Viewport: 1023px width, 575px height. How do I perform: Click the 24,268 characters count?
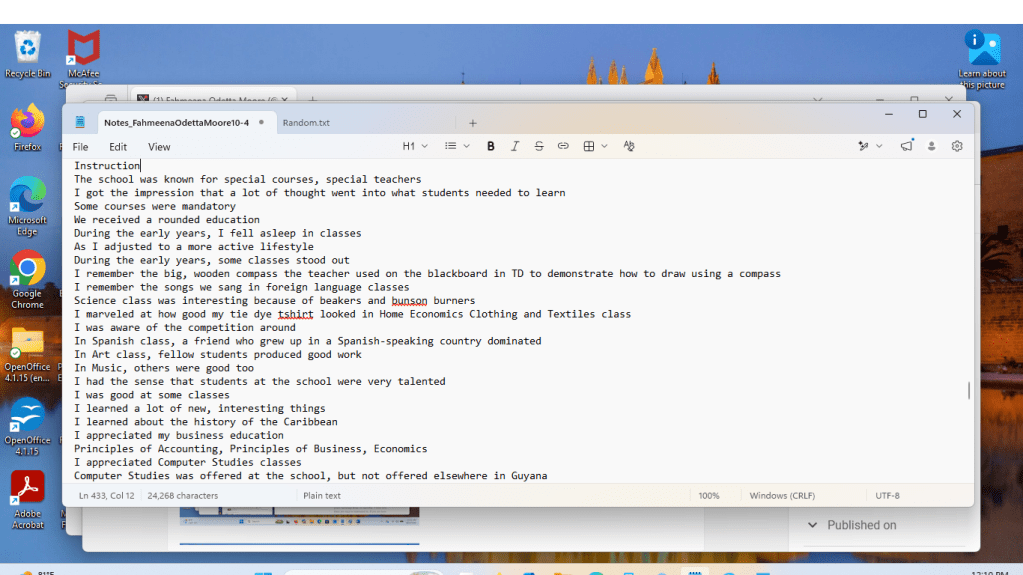tap(183, 495)
